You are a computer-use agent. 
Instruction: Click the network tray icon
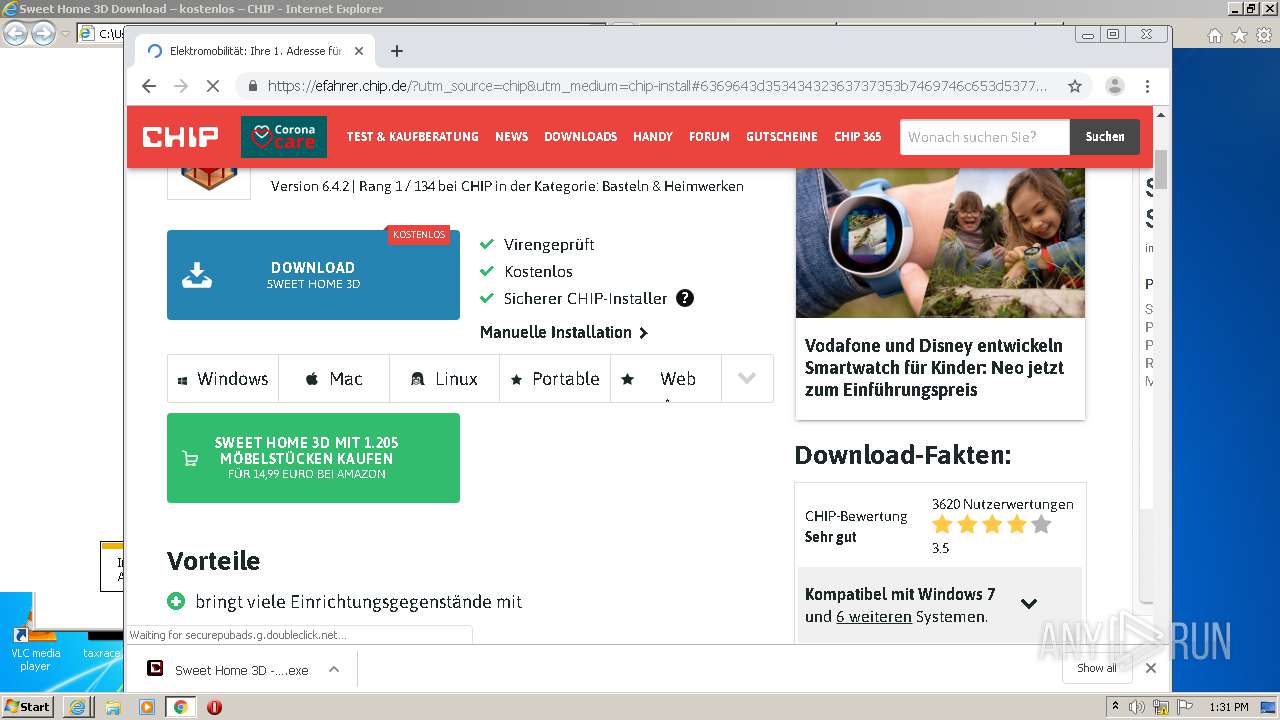click(1161, 707)
